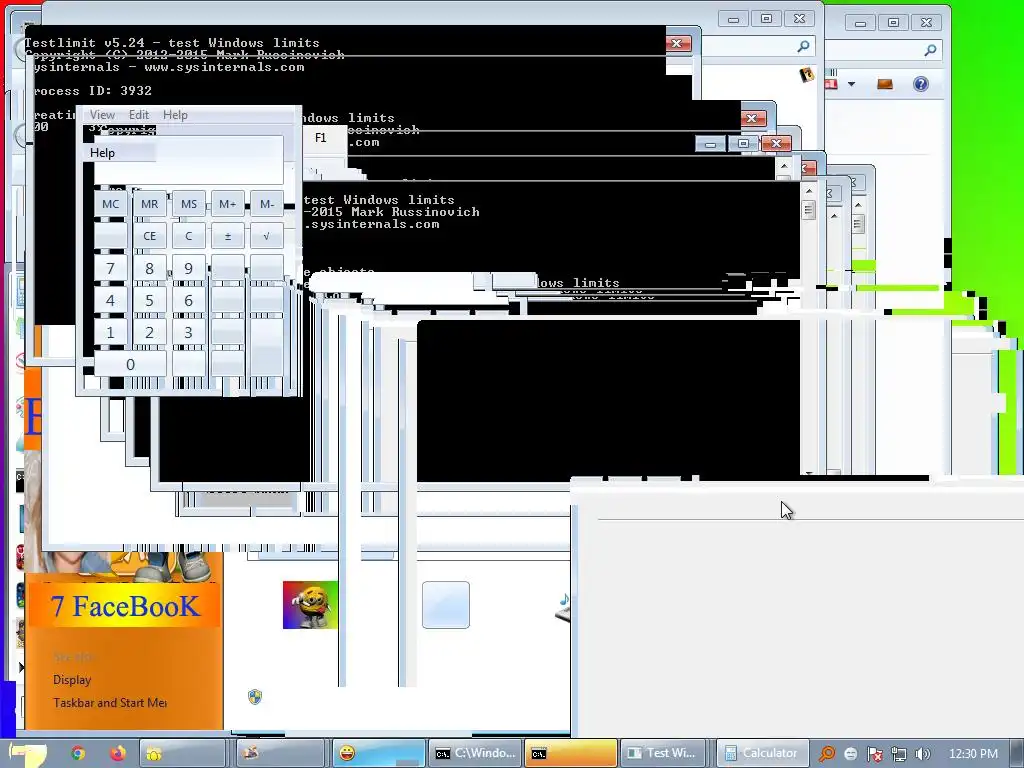Image resolution: width=1024 pixels, height=768 pixels.
Task: Click scroll-up arrow in the Russinovich console window
Action: click(808, 191)
